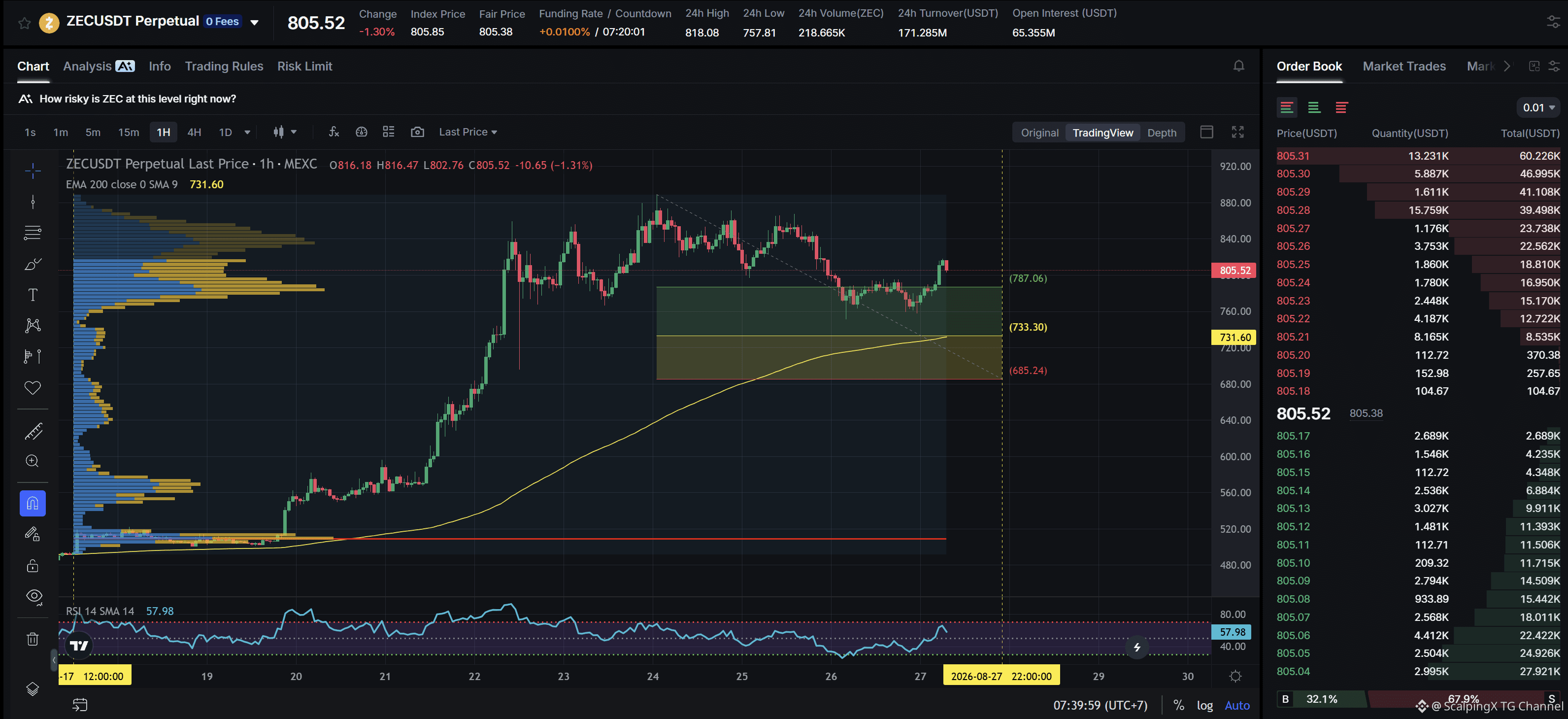The width and height of the screenshot is (1568, 719).
Task: Remove drawings with trash icon
Action: tap(33, 639)
